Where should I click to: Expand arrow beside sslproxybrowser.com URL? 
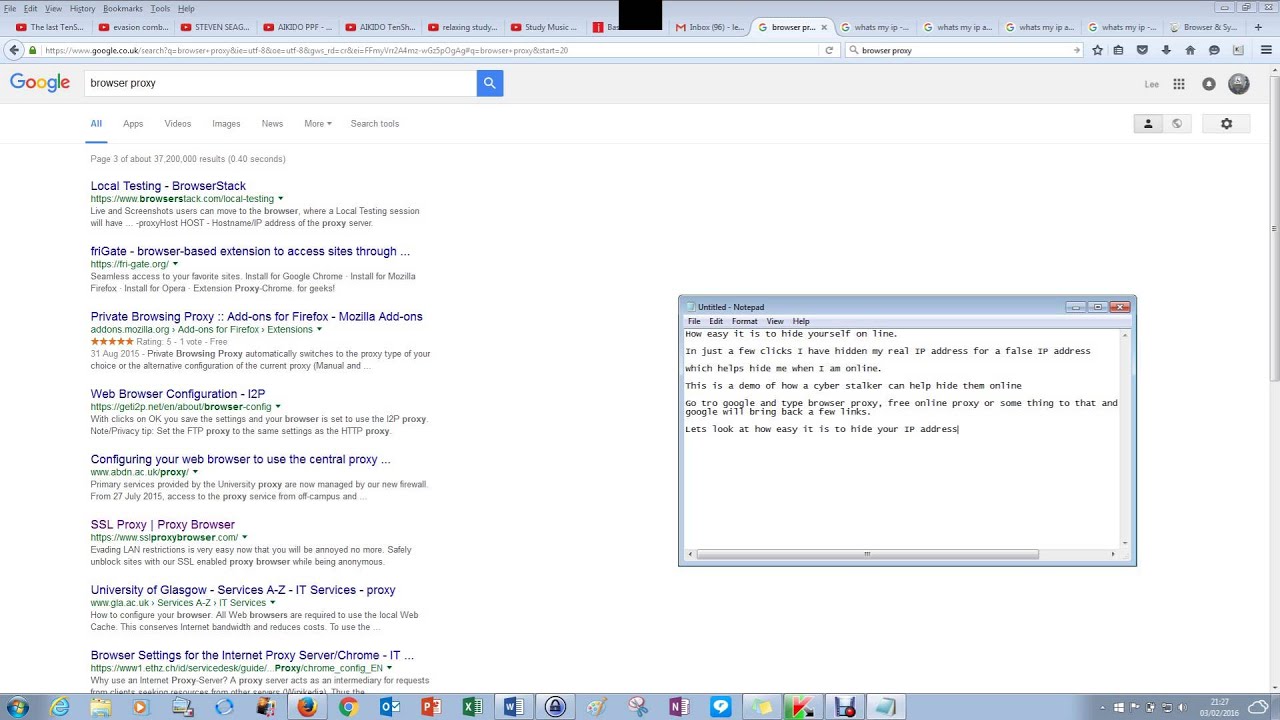[x=244, y=537]
